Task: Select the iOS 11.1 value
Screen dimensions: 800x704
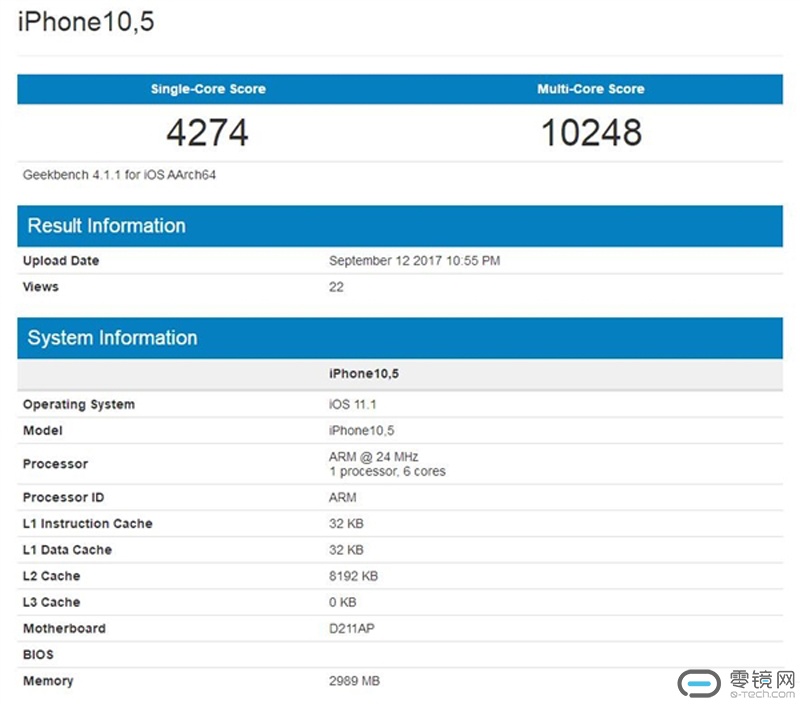Action: coord(353,405)
